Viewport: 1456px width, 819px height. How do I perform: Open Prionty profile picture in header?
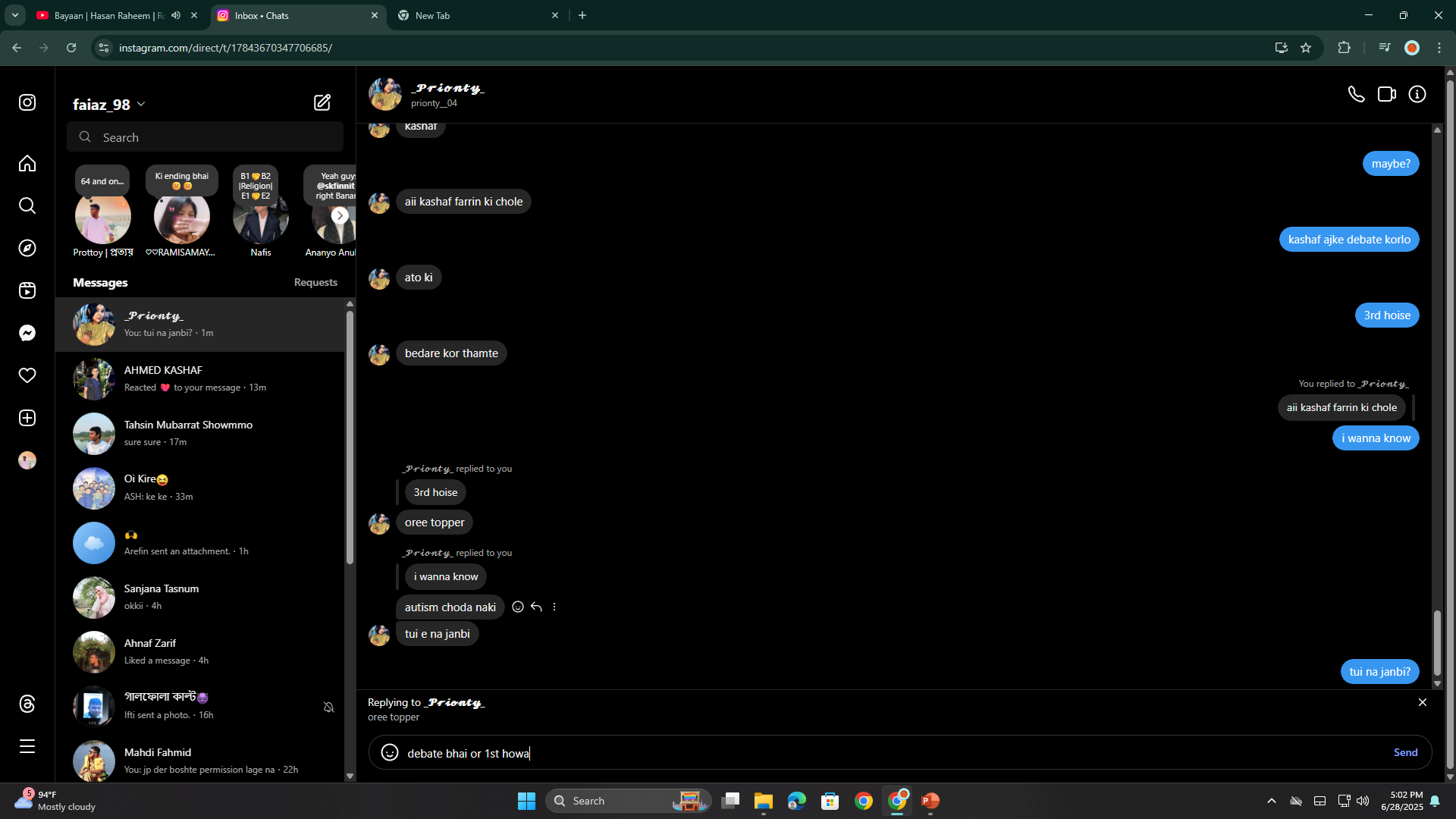pyautogui.click(x=385, y=94)
